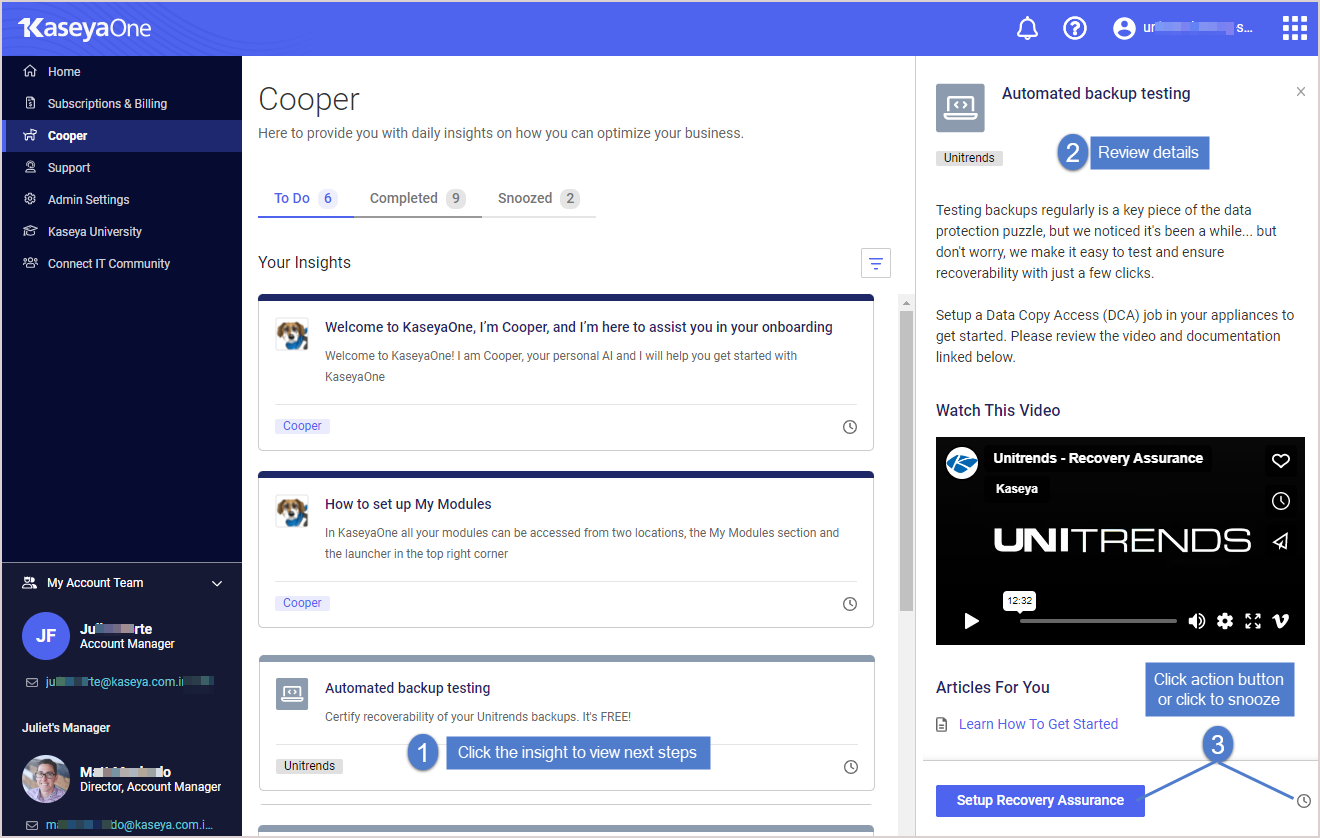
Task: Open the user account avatar menu
Action: point(1125,28)
